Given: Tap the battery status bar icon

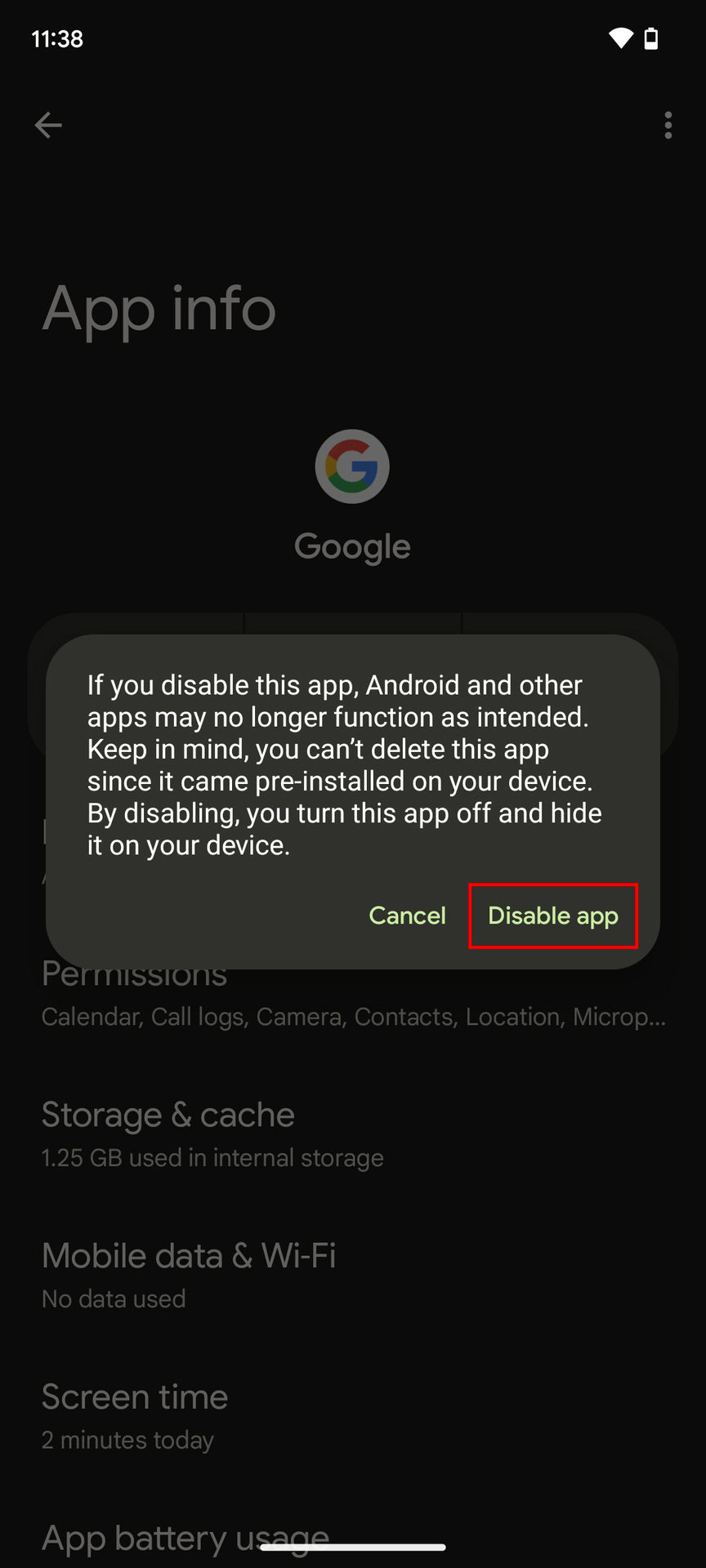Looking at the screenshot, I should [651, 38].
